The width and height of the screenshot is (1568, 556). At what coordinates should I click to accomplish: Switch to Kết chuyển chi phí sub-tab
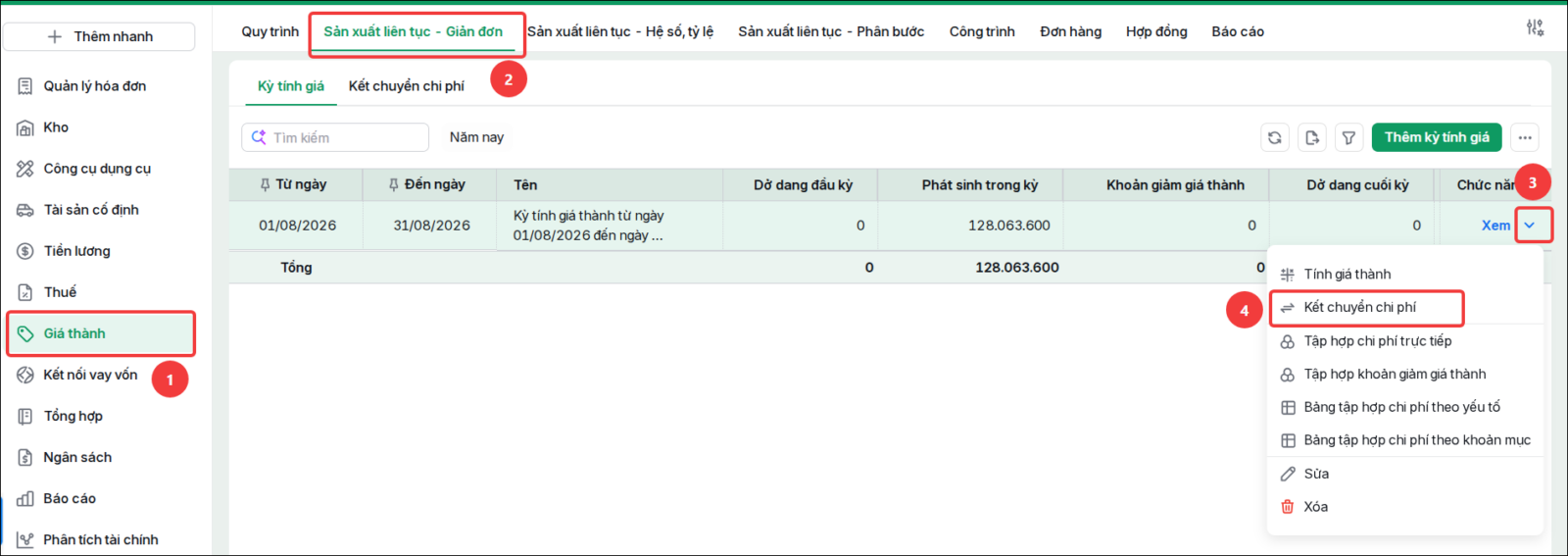407,86
